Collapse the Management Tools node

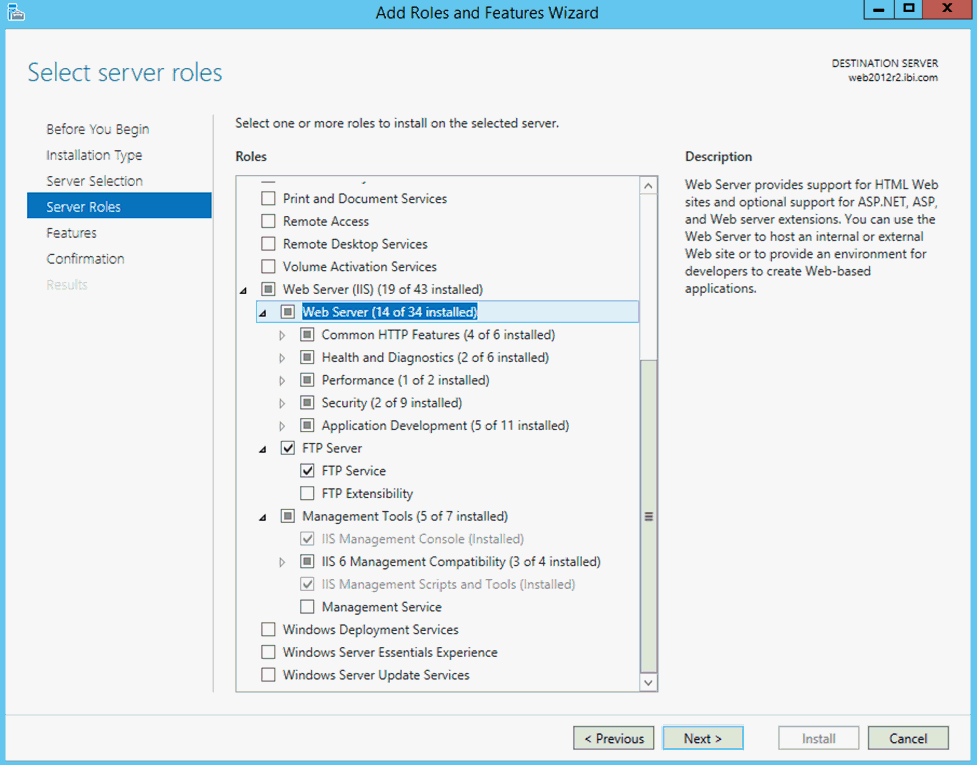(x=263, y=517)
